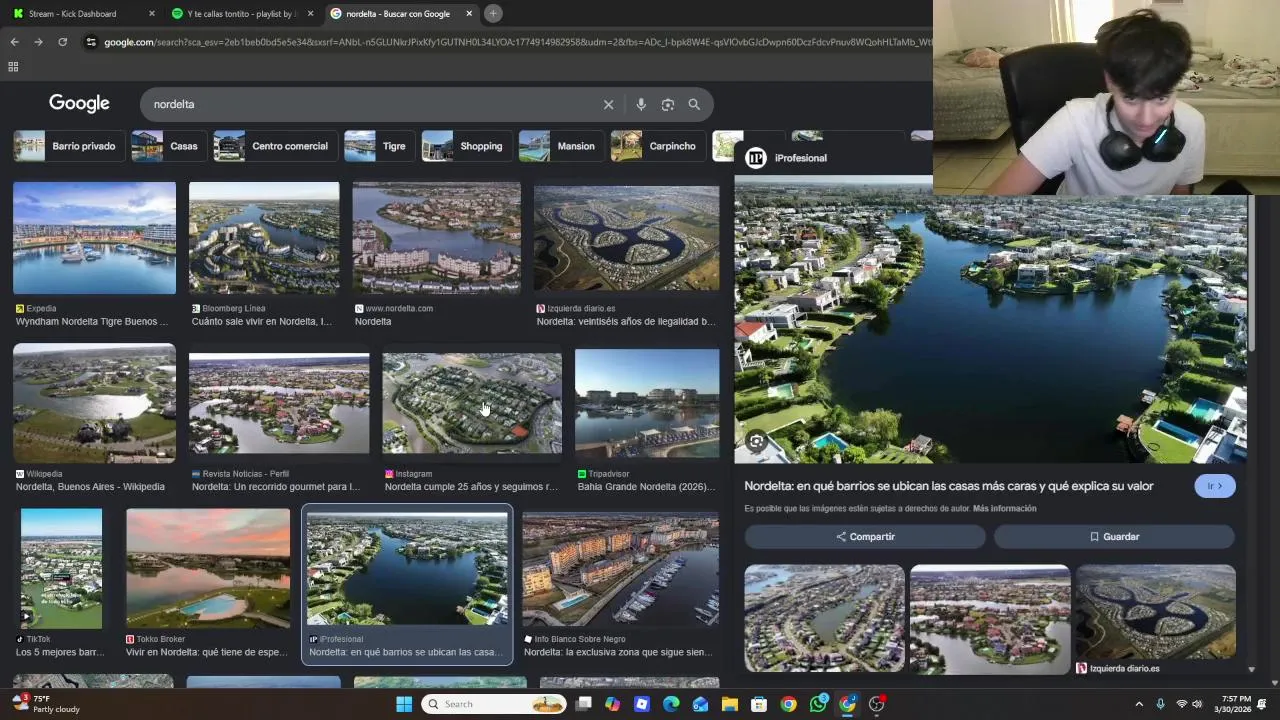Open weather widget showing 75°F Partly cloudy

click(45, 704)
